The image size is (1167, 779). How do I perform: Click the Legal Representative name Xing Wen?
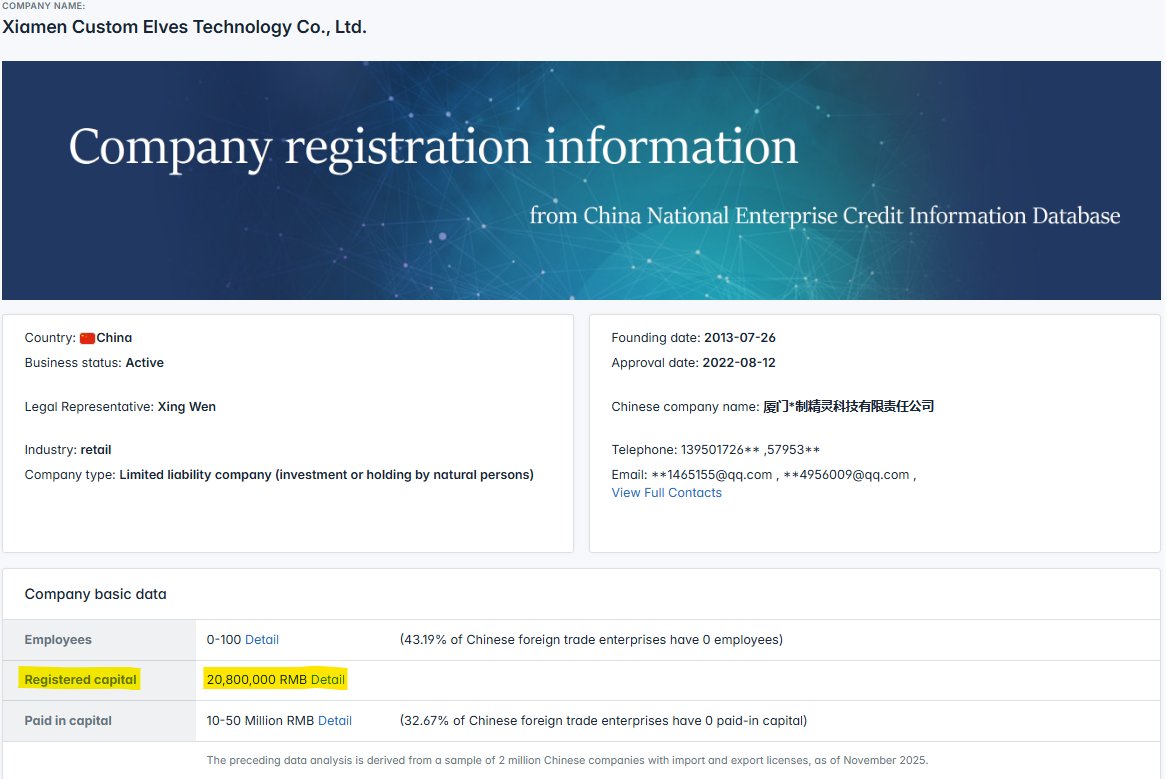[187, 407]
